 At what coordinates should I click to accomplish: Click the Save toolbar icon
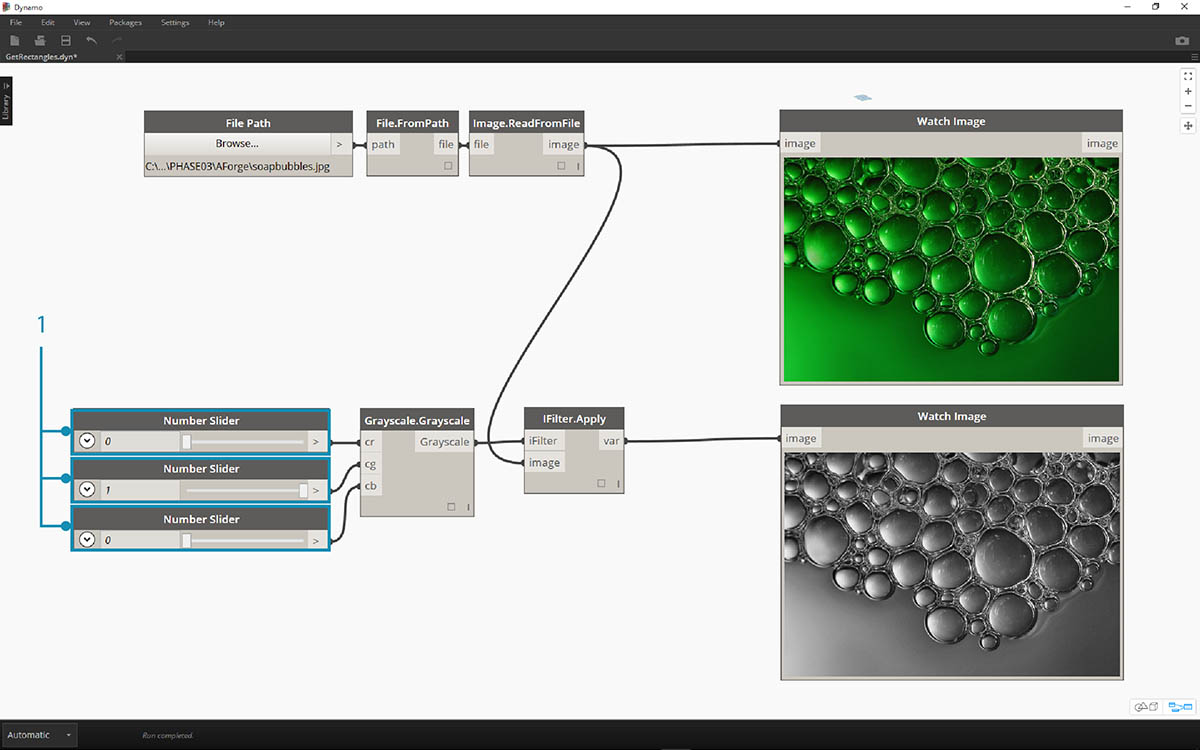(66, 40)
